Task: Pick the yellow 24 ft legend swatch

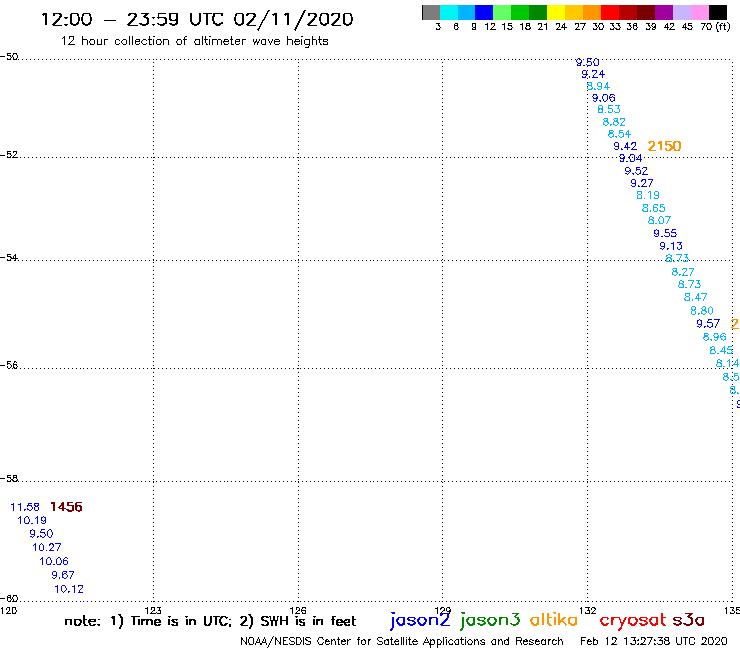Action: tap(556, 12)
